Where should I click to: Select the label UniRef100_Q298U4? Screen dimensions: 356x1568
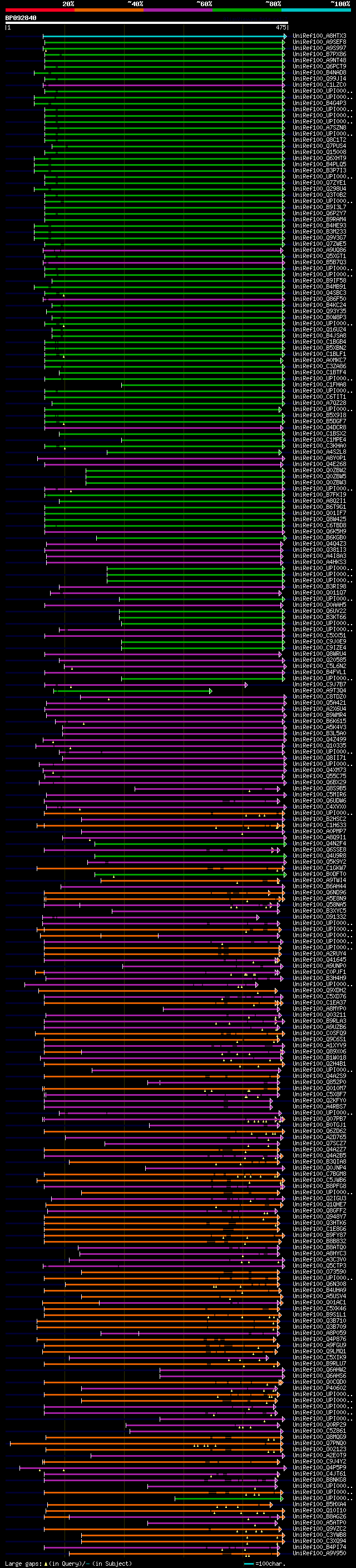[x=319, y=189]
